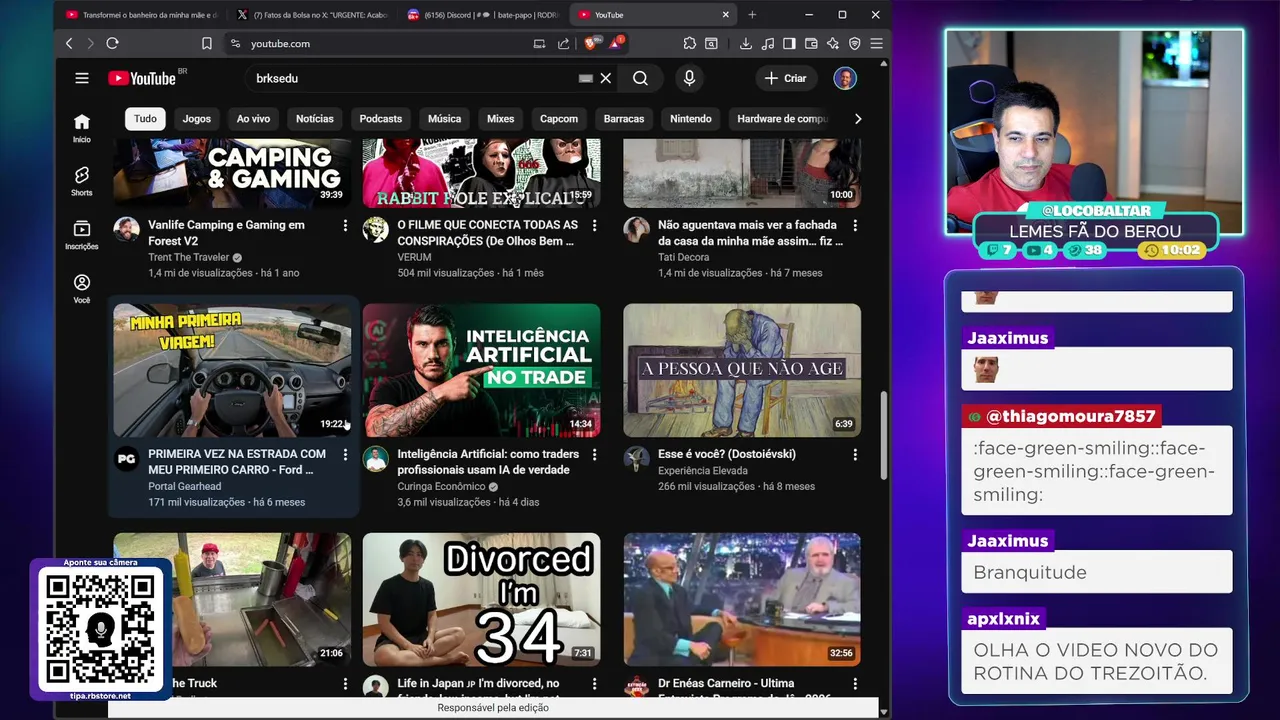Switch to the Discord browser tab
The image size is (1280, 720).
click(483, 15)
